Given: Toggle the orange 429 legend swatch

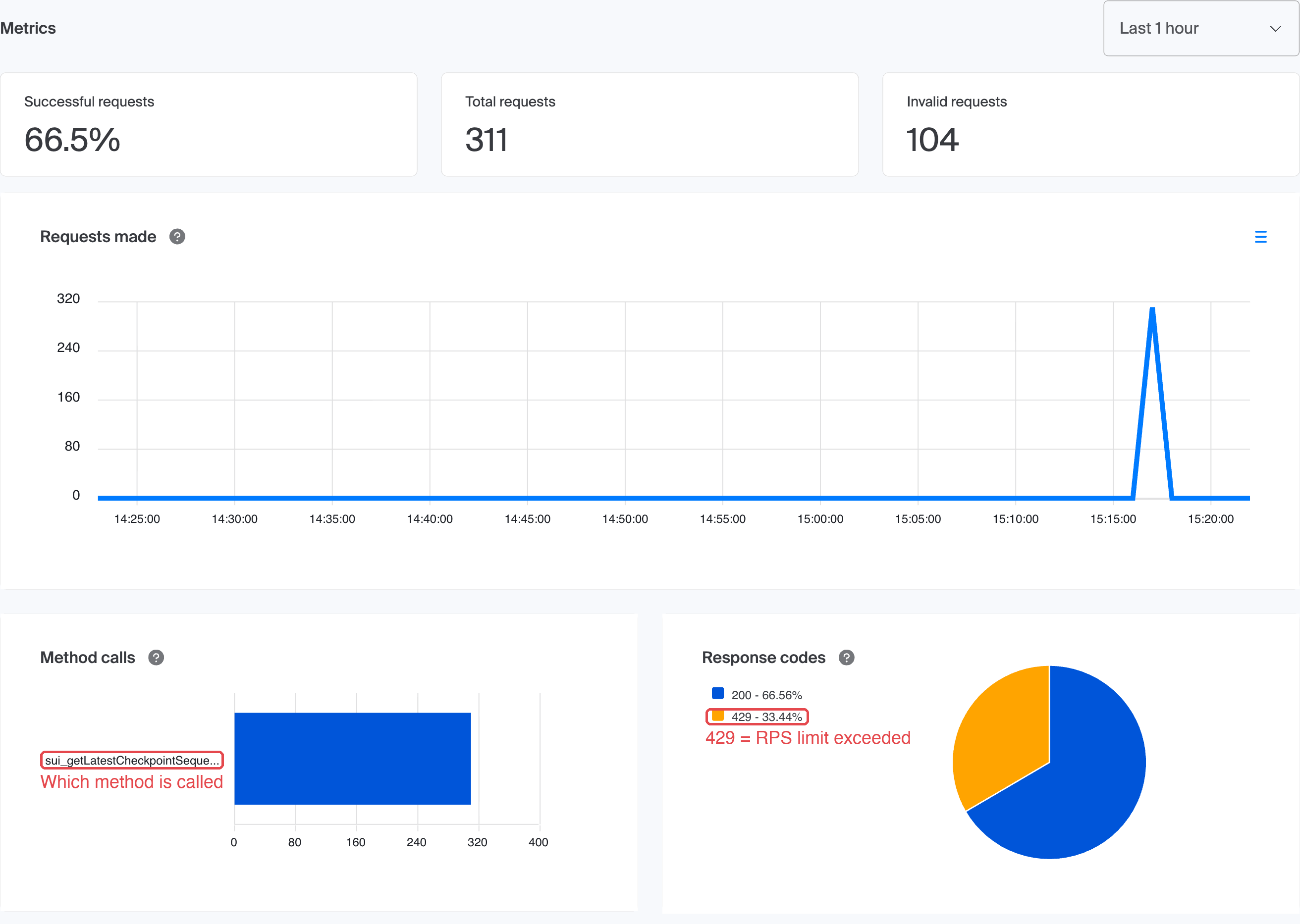Looking at the screenshot, I should tap(718, 716).
